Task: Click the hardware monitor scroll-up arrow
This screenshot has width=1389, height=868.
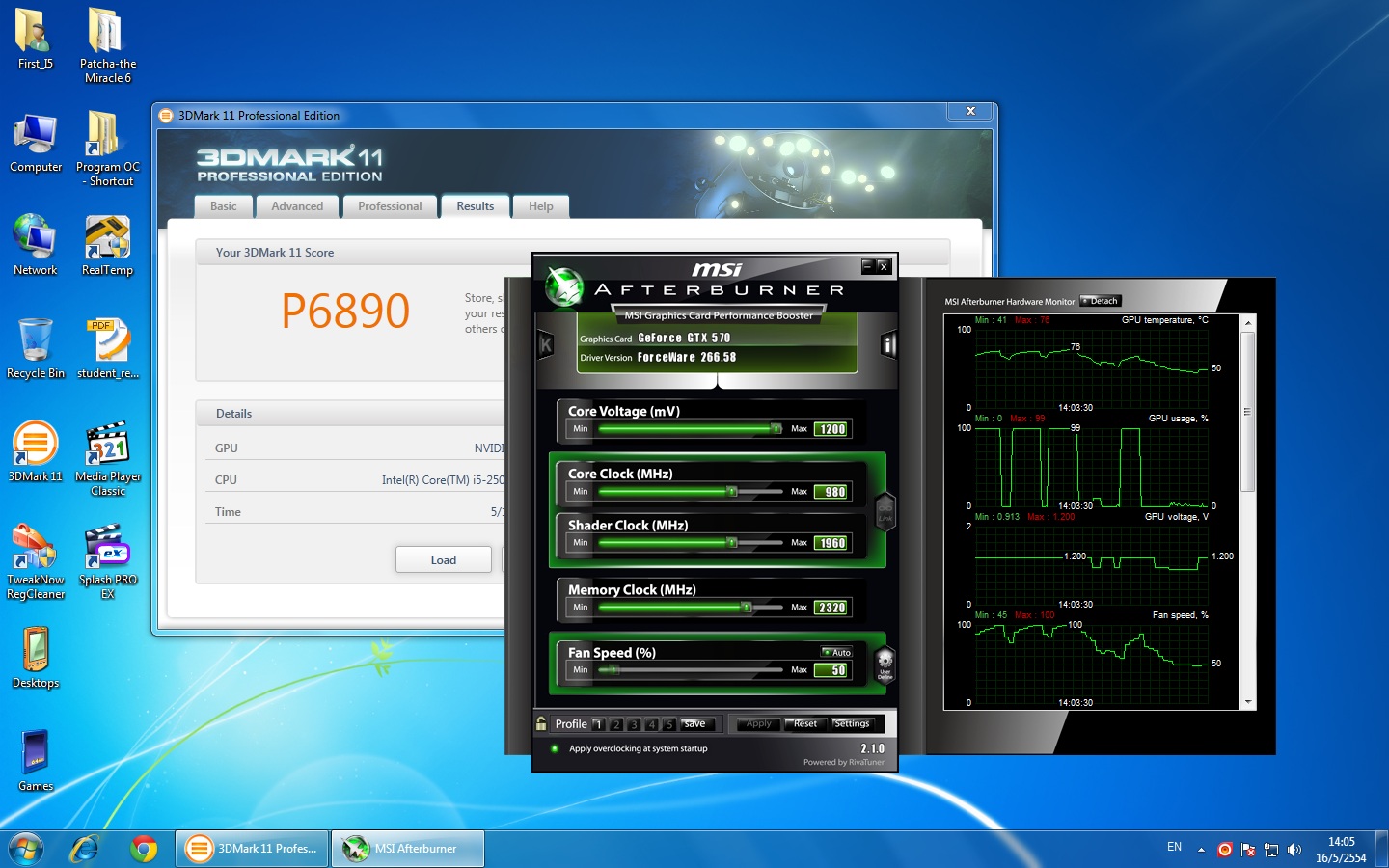Action: [x=1248, y=322]
